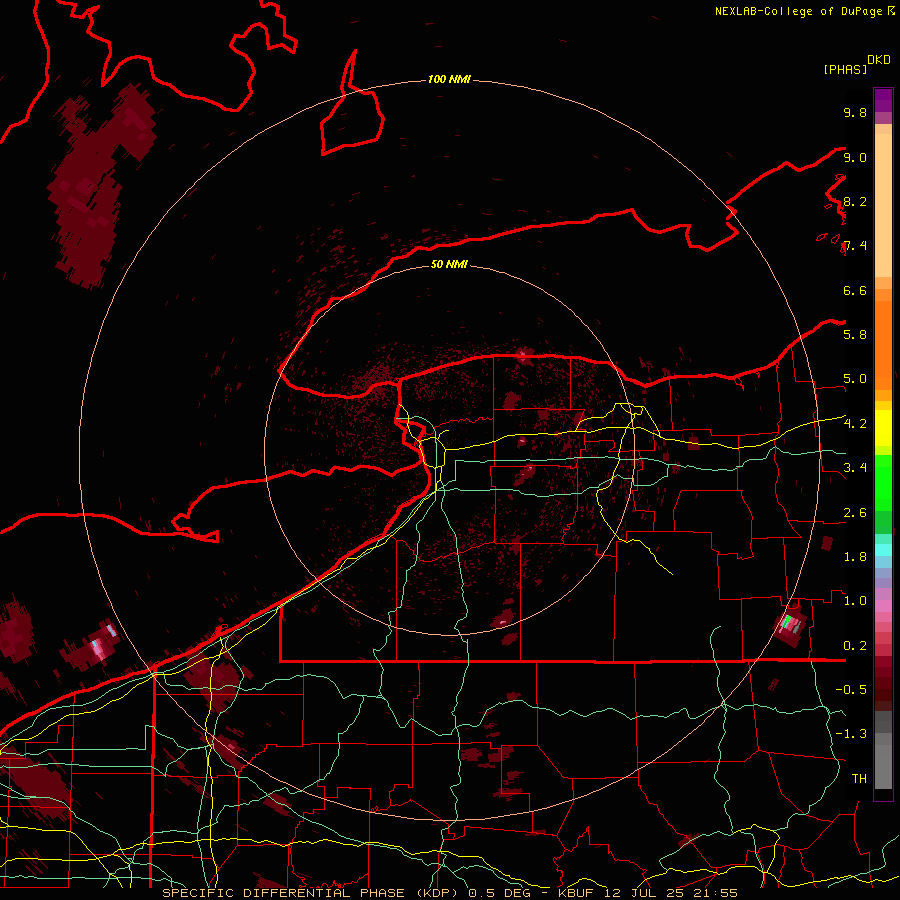Pick the 8.2 legend value
Viewport: 900px width, 900px height.
pyautogui.click(x=855, y=201)
